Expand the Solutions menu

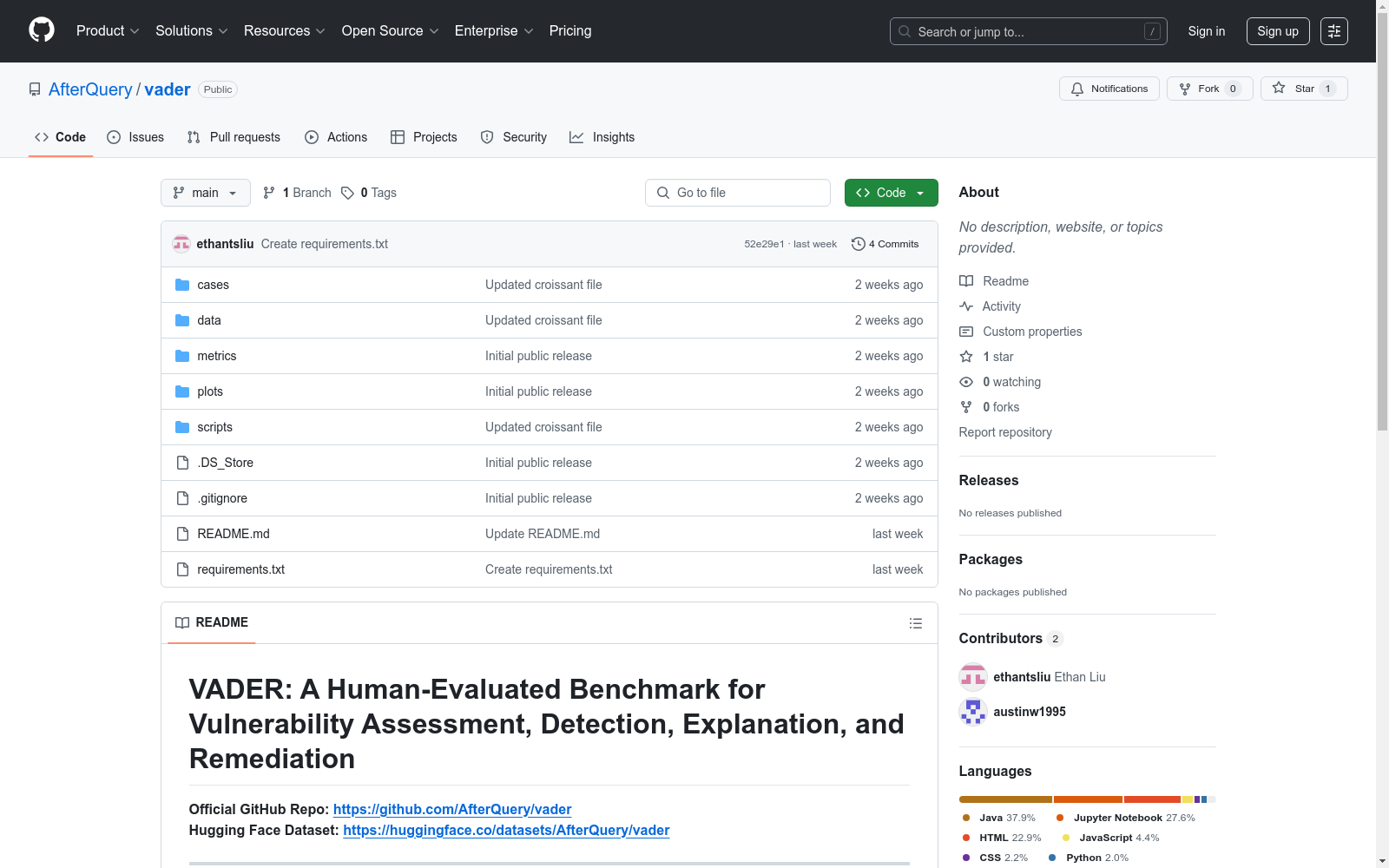pos(191,31)
